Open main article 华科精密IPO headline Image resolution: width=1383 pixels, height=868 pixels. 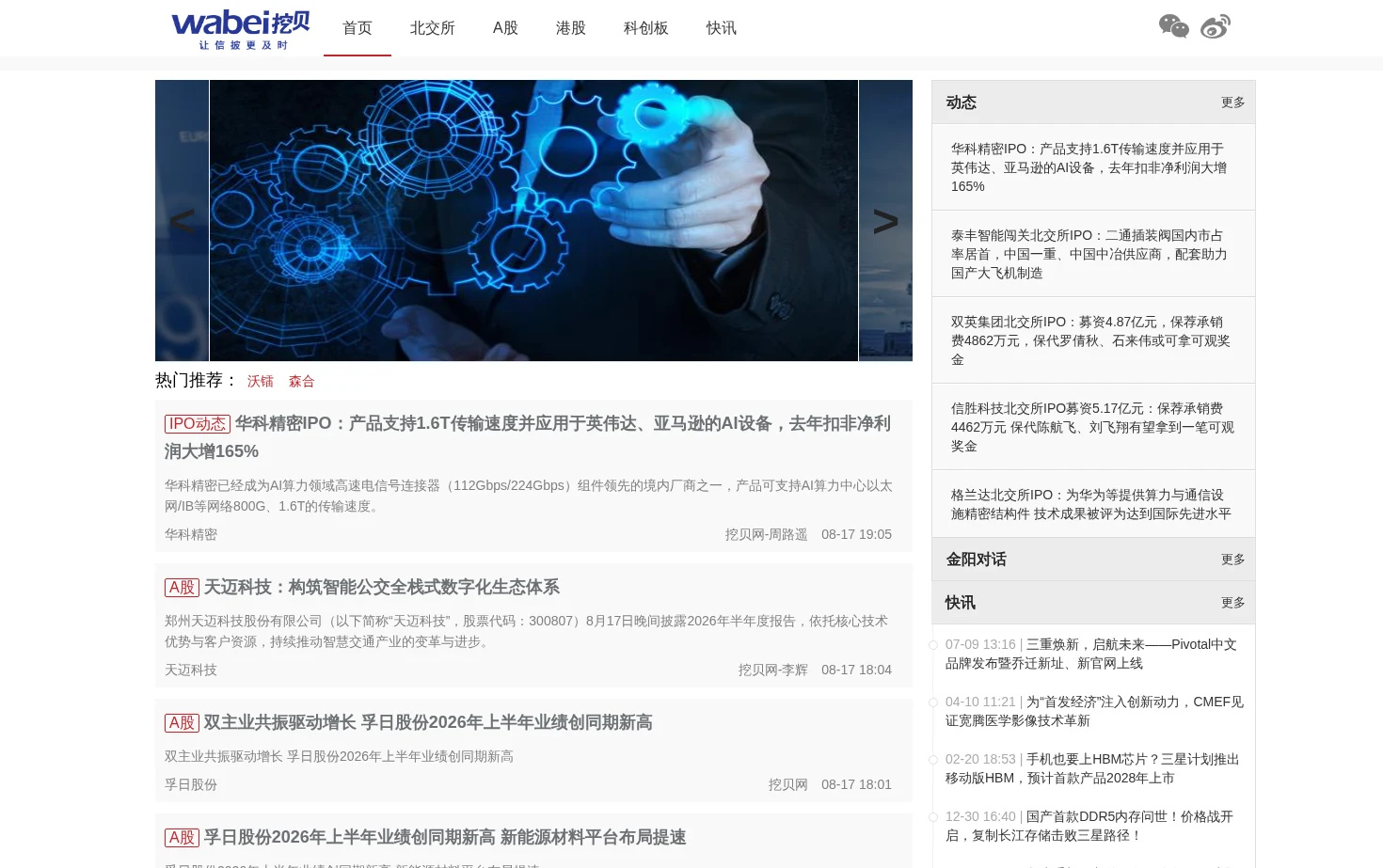tap(528, 437)
